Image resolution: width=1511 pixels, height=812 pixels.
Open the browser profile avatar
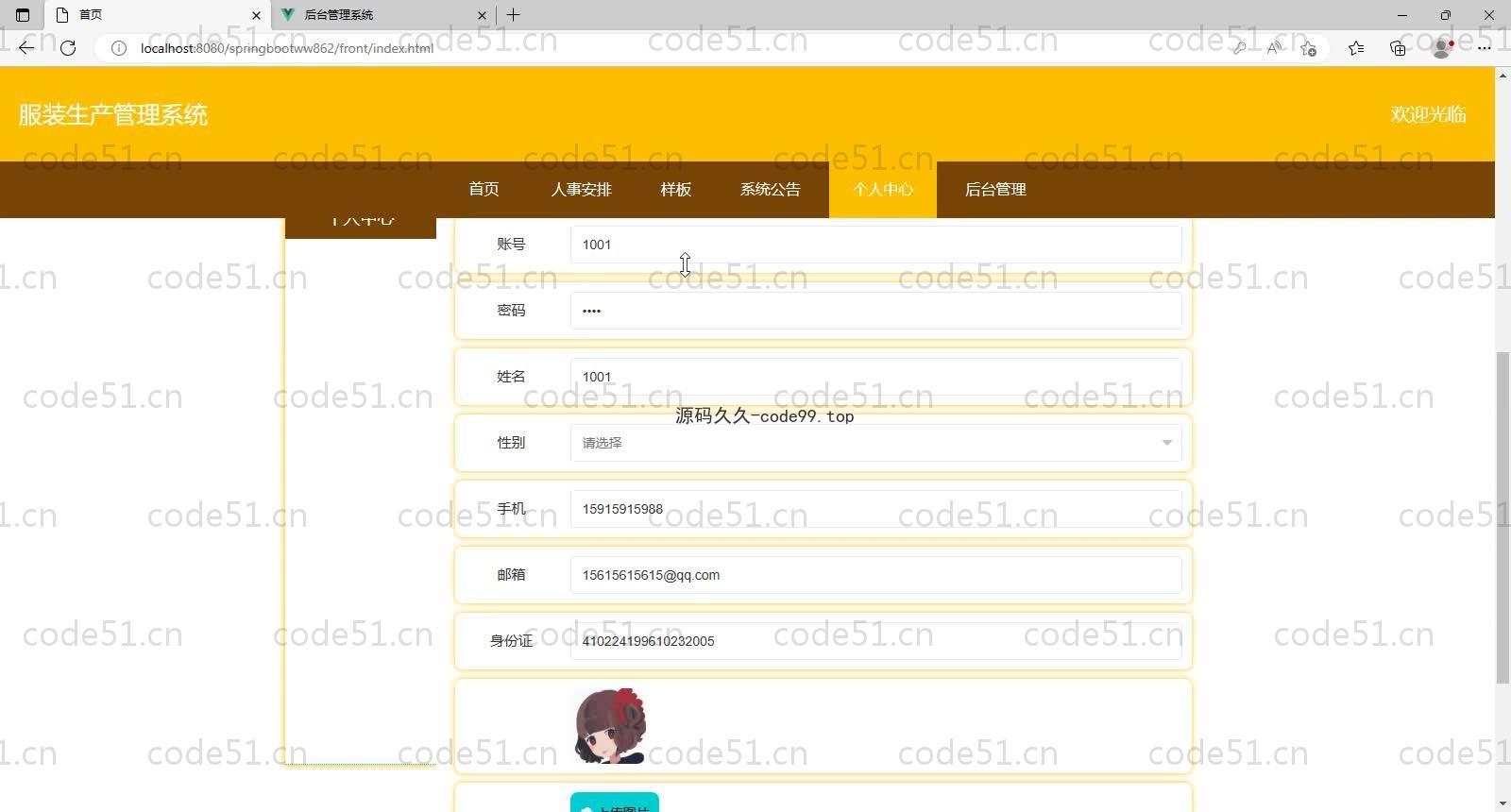click(x=1442, y=48)
